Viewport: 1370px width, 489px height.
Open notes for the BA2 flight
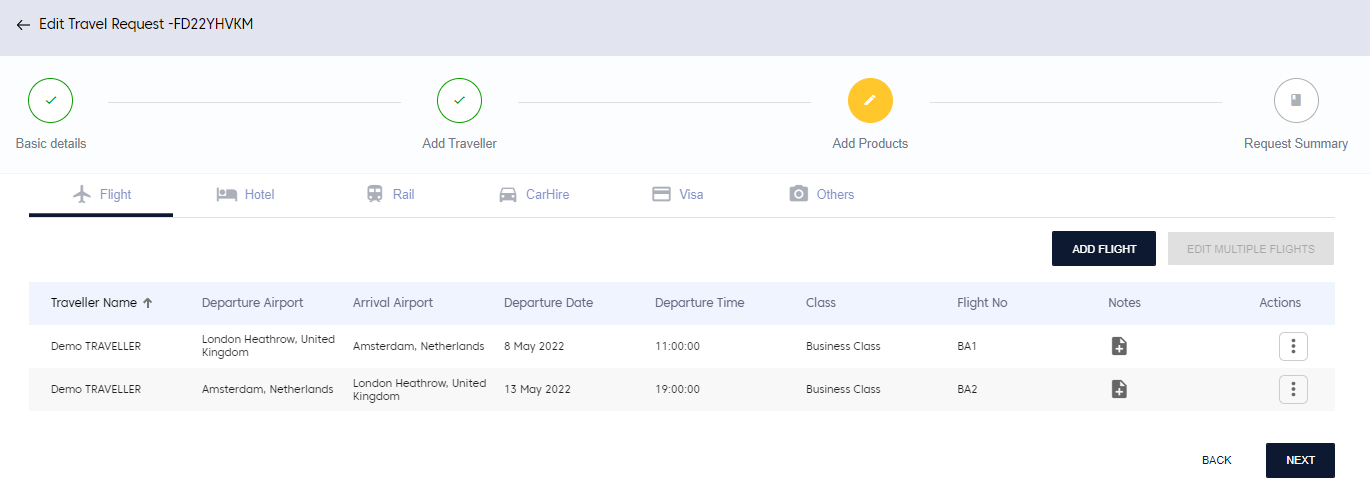(x=1119, y=389)
